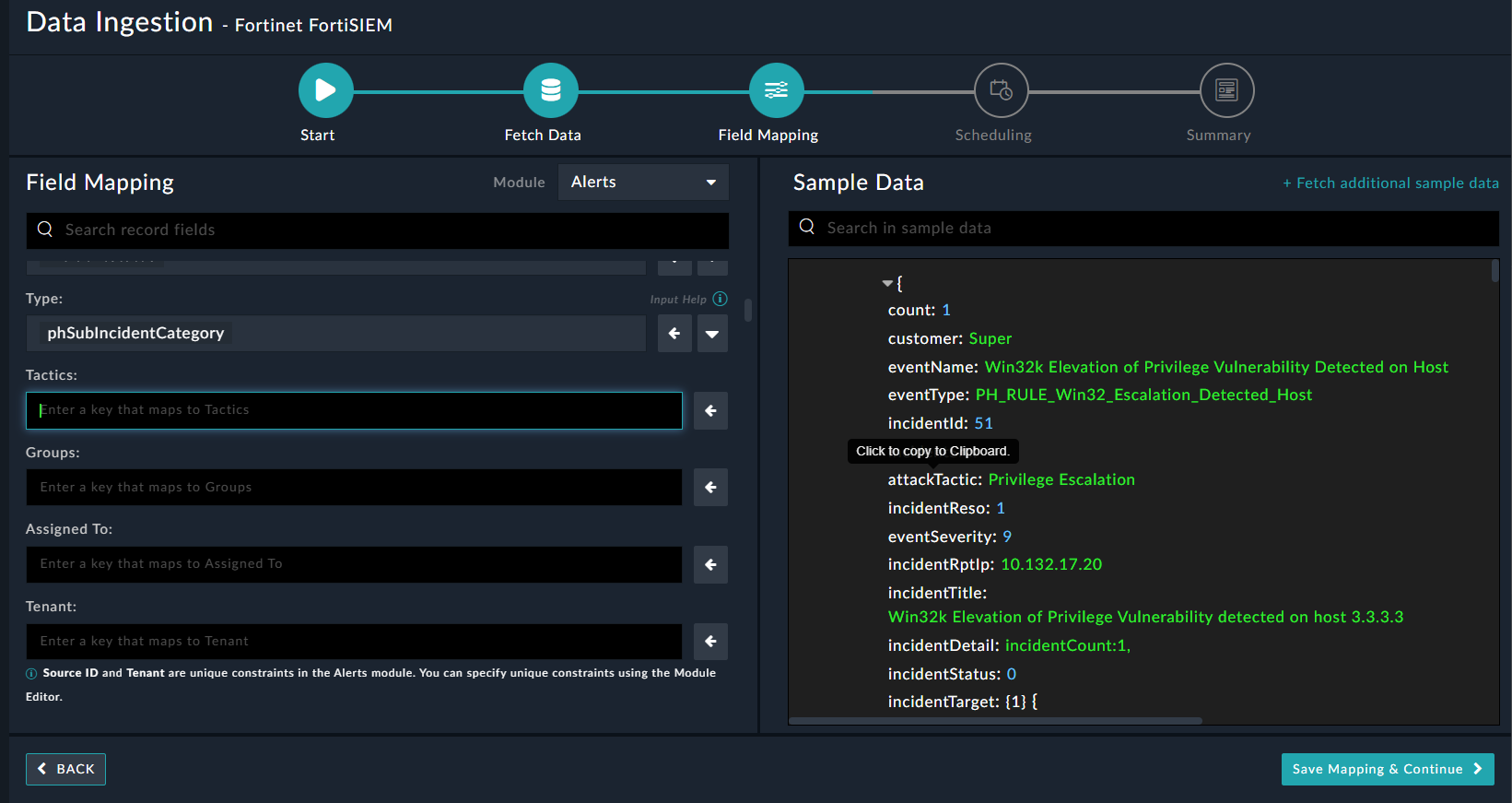
Task: Open the Alerts module dropdown
Action: [642, 183]
